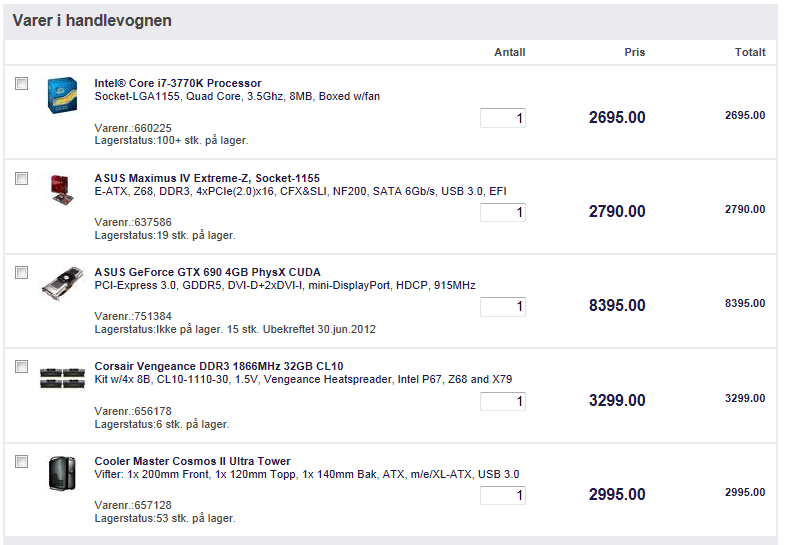
Task: Select the ASUS Maximus IV Extreme-Z checkbox
Action: 22,178
